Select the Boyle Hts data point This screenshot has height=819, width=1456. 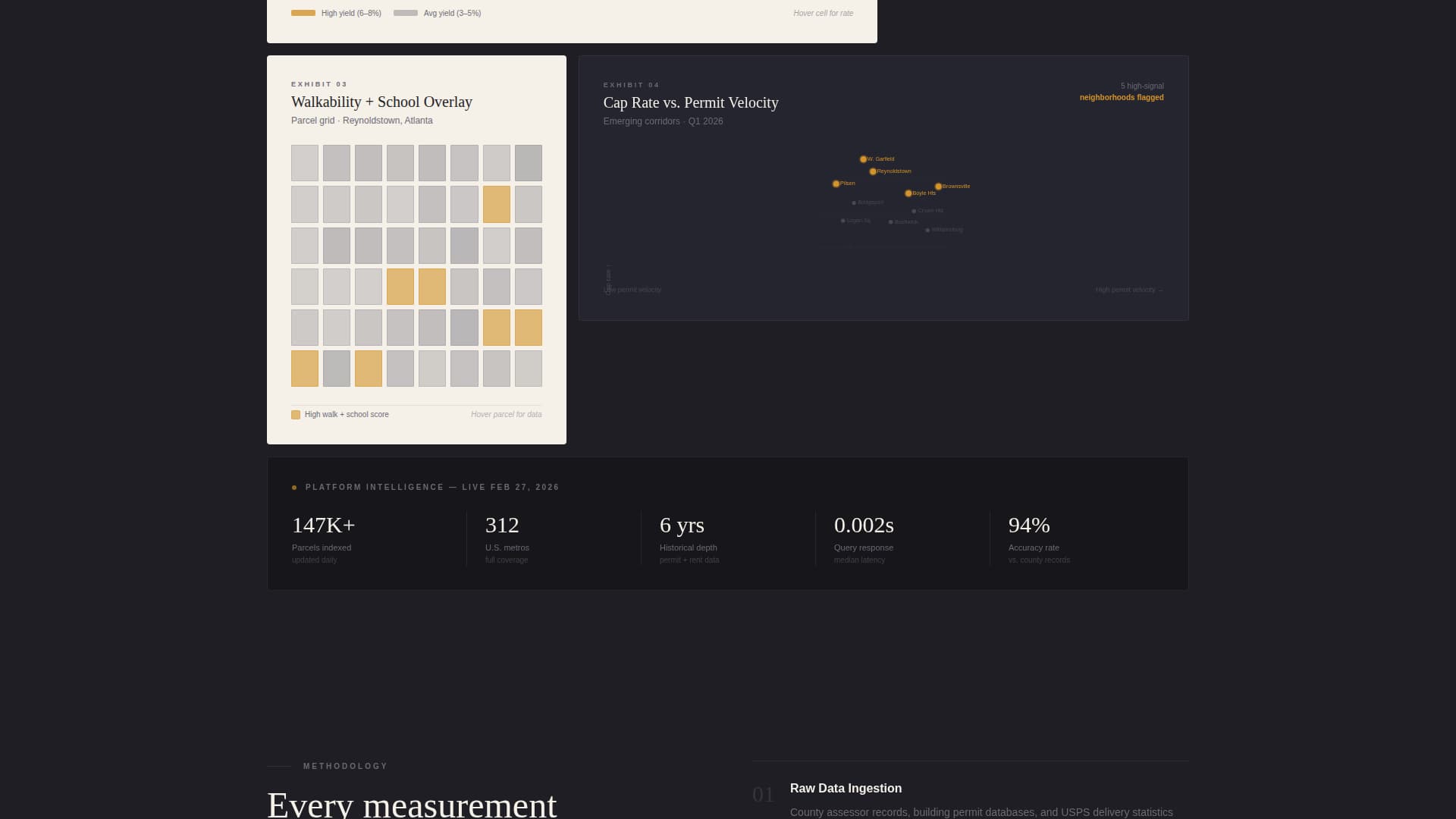click(908, 193)
